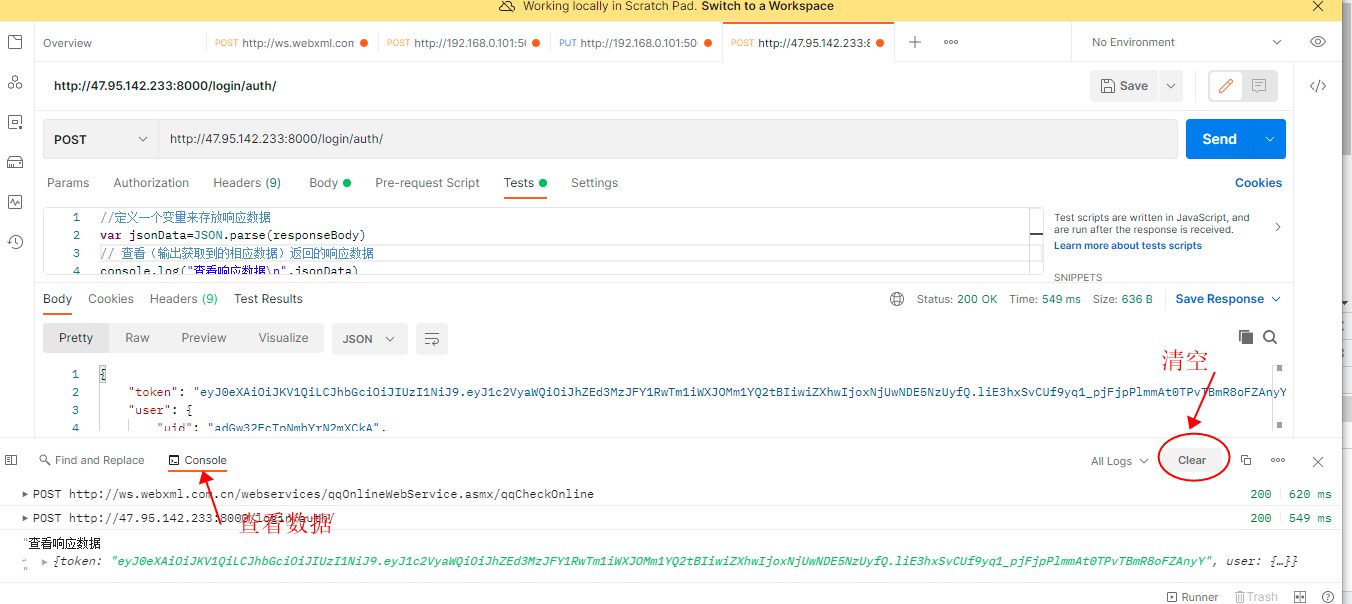Image resolution: width=1352 pixels, height=604 pixels.
Task: Open Mock Servers sidebar icon
Action: point(15,162)
